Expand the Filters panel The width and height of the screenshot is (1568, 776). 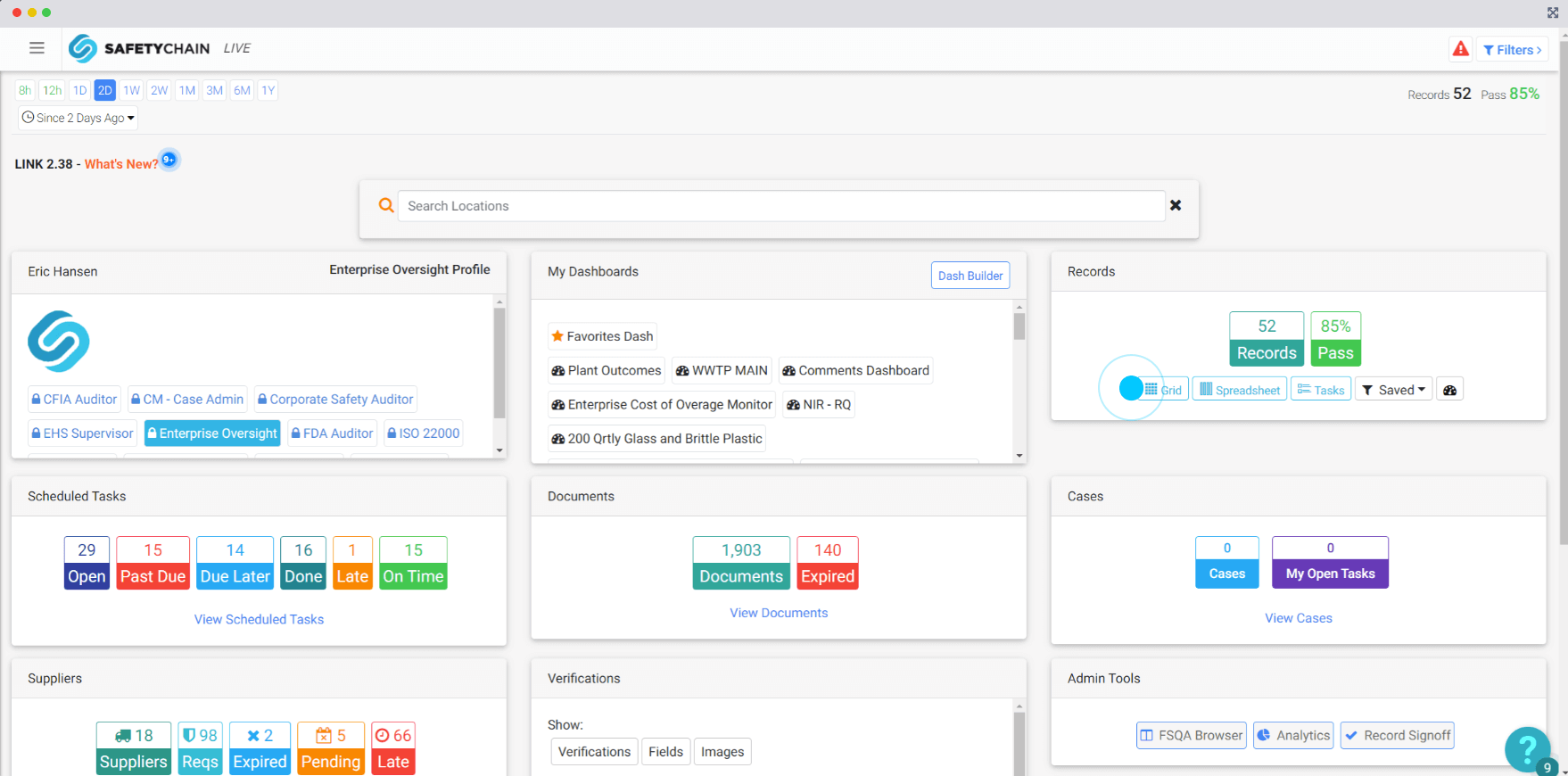[1513, 50]
